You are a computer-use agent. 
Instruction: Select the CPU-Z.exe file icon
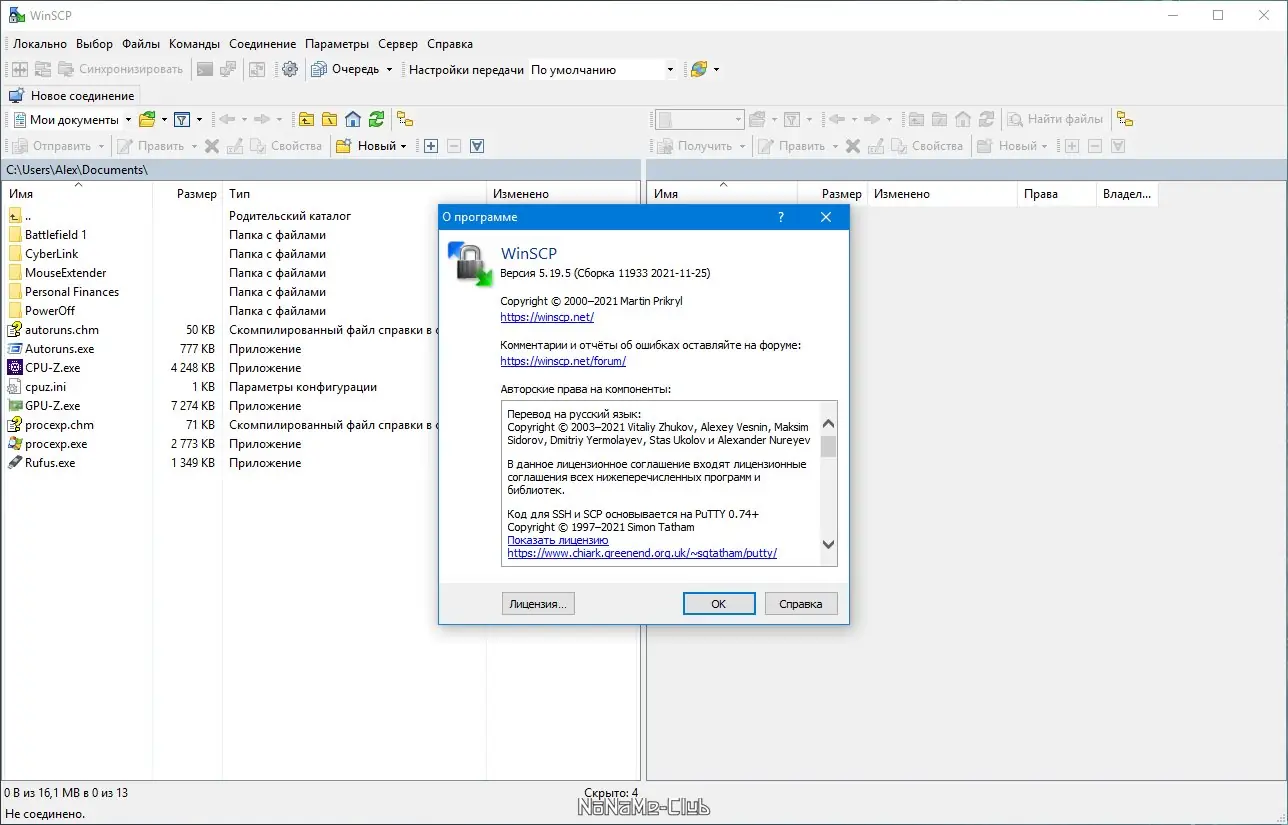pyautogui.click(x=15, y=368)
